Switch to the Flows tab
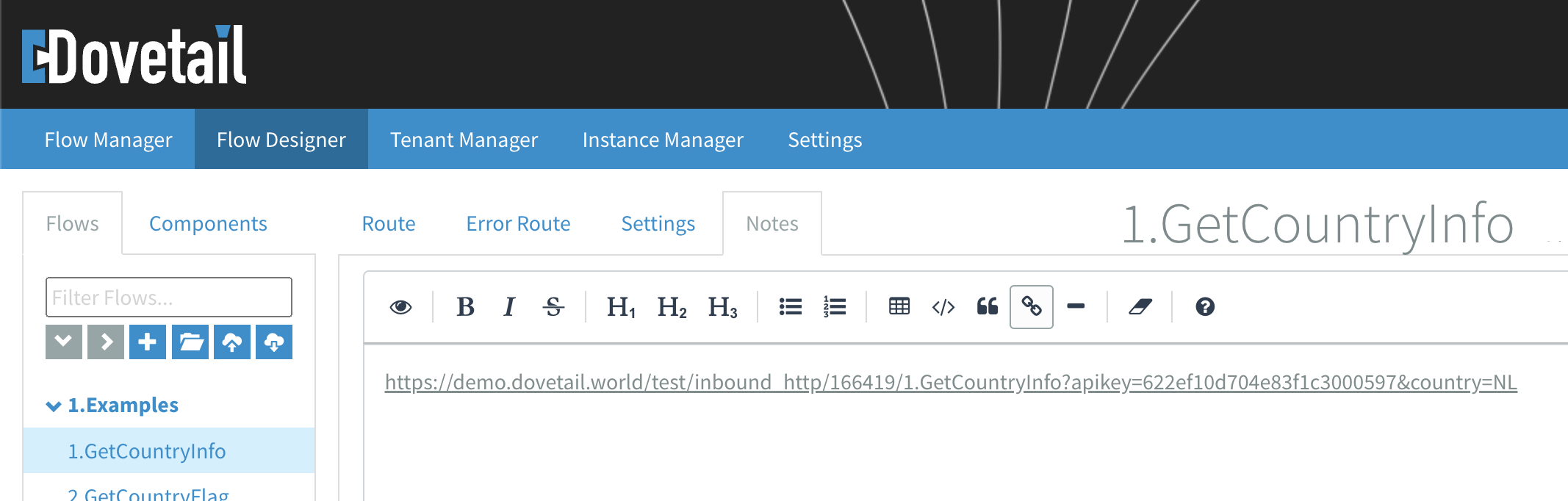 [x=72, y=223]
